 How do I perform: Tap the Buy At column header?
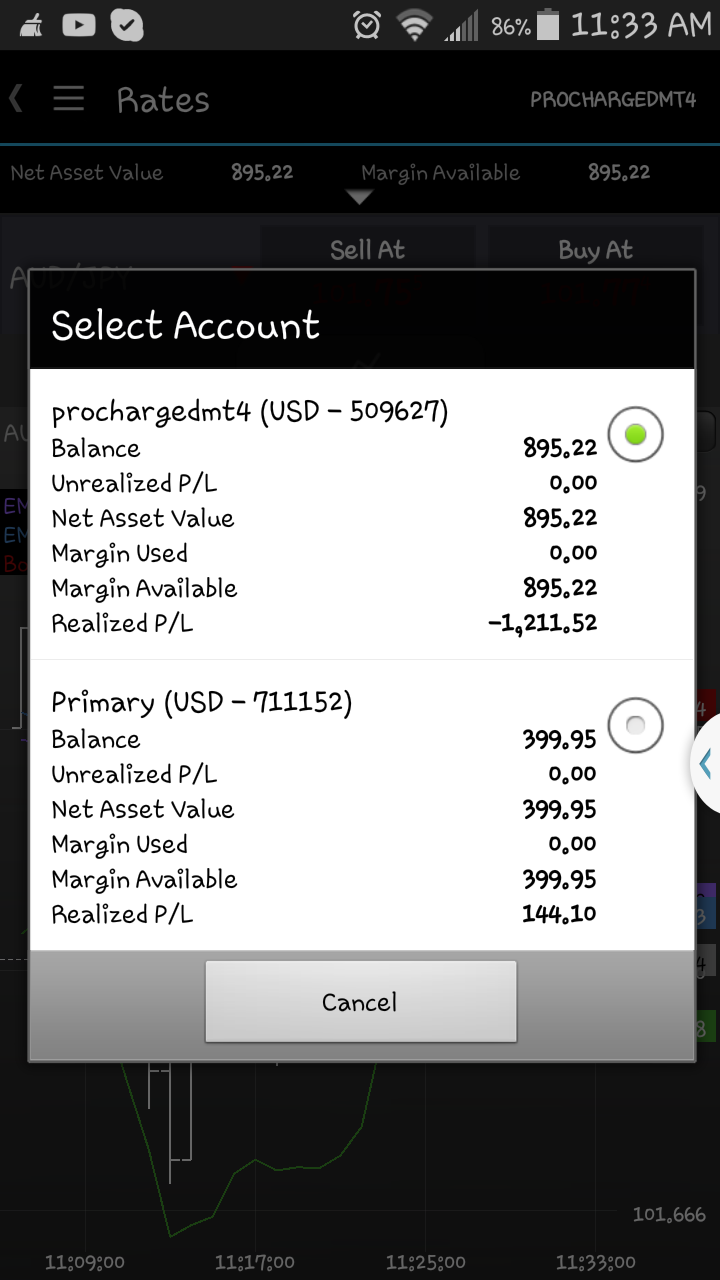pos(595,250)
